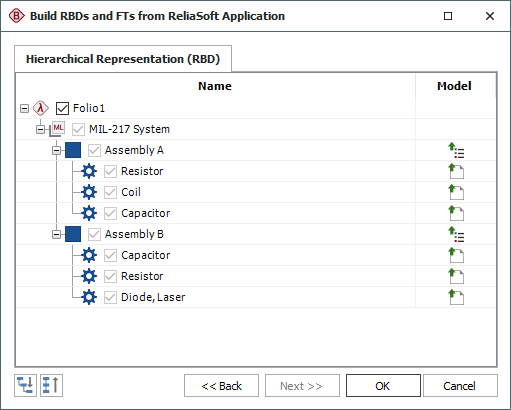Uncheck the Folio1 checkbox
The height and width of the screenshot is (410, 511).
pyautogui.click(x=62, y=108)
